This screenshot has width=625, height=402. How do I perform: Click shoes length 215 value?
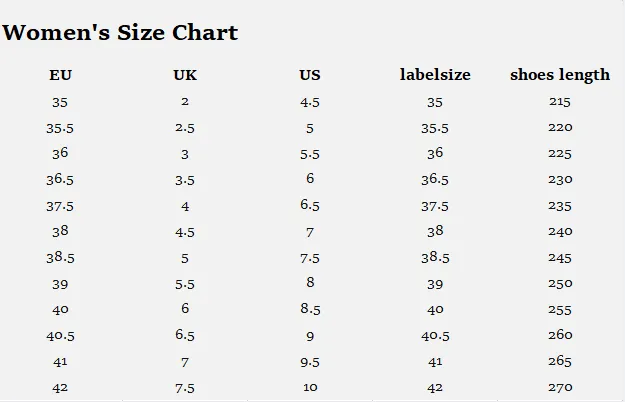[560, 102]
